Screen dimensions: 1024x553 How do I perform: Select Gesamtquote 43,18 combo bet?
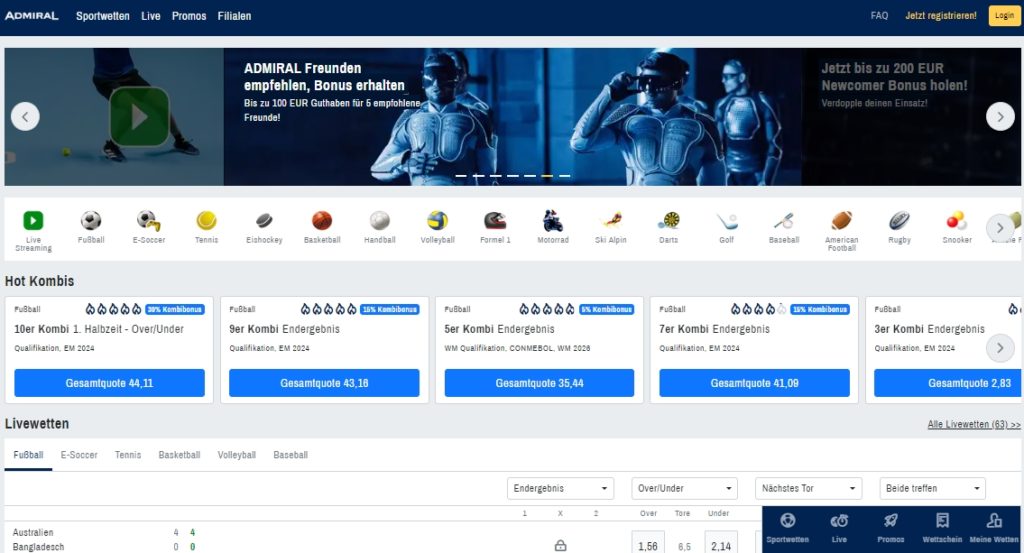click(x=324, y=383)
